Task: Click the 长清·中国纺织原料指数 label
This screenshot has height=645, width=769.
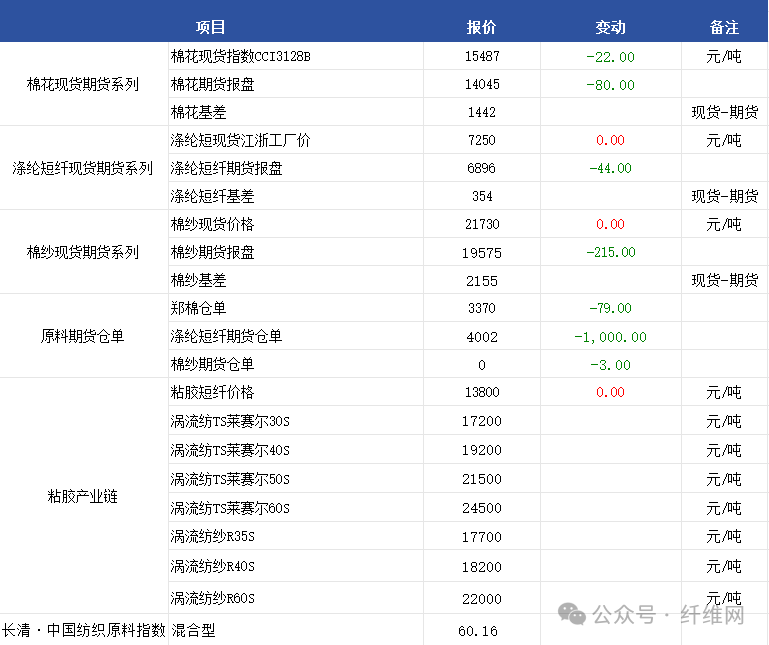Action: 84,630
